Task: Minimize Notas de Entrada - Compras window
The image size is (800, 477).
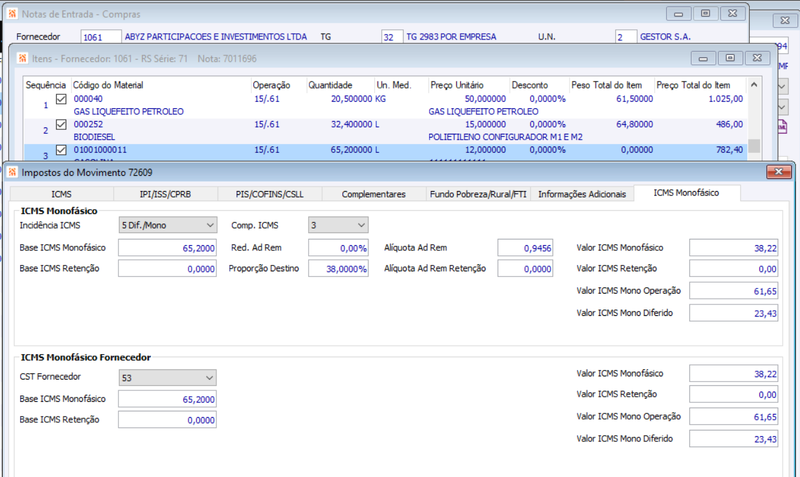Action: pyautogui.click(x=679, y=14)
